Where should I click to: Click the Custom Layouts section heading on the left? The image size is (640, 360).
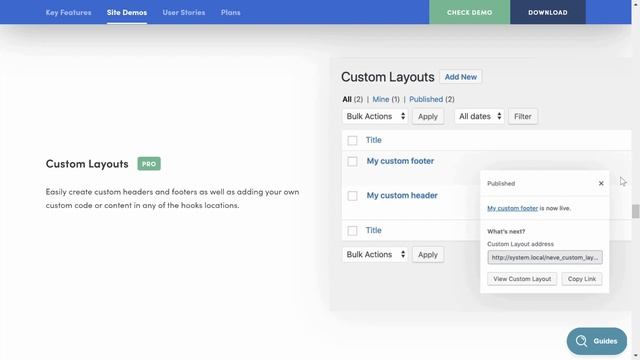click(x=87, y=164)
